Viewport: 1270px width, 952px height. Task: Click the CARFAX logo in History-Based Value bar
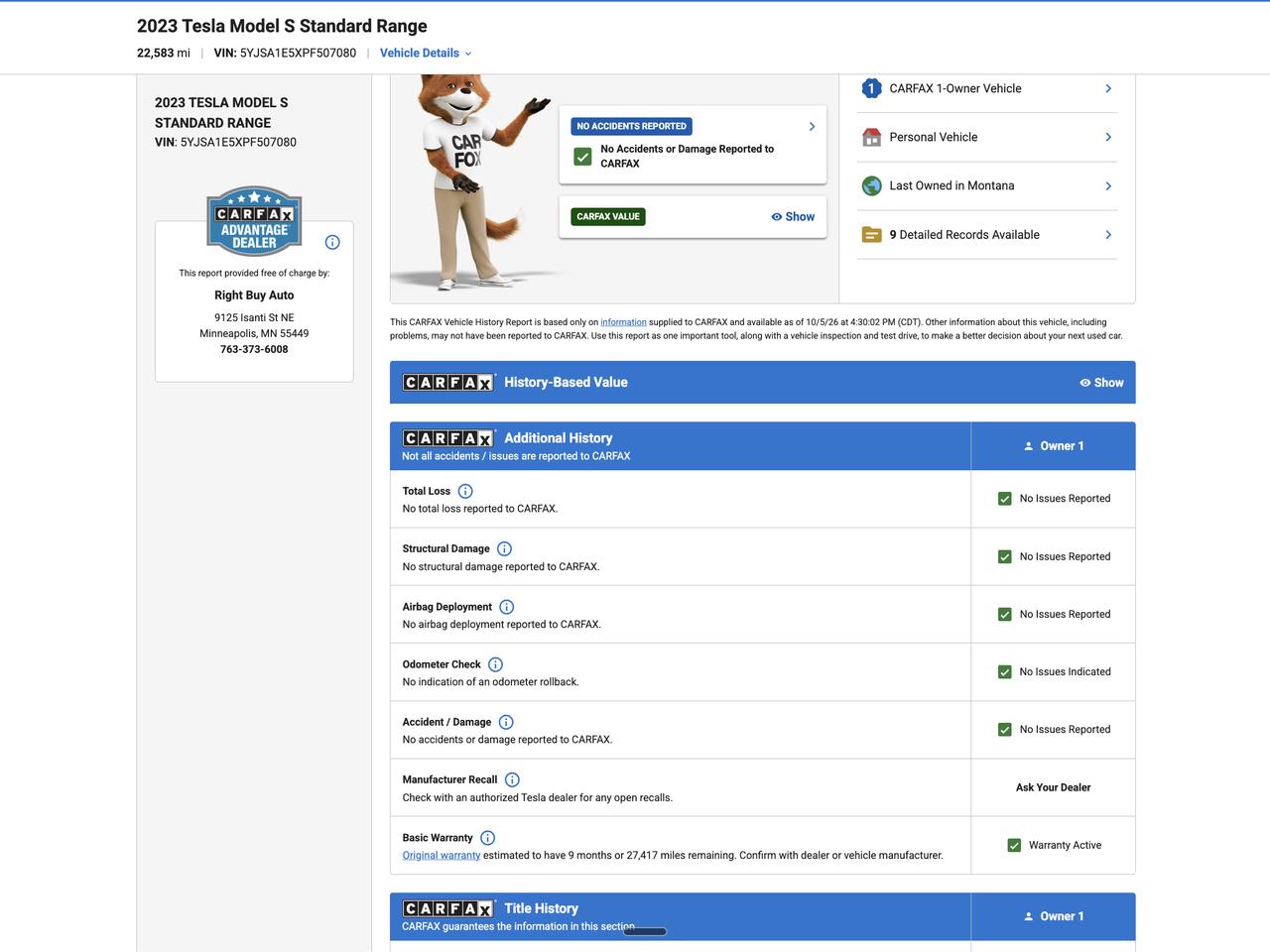[447, 382]
